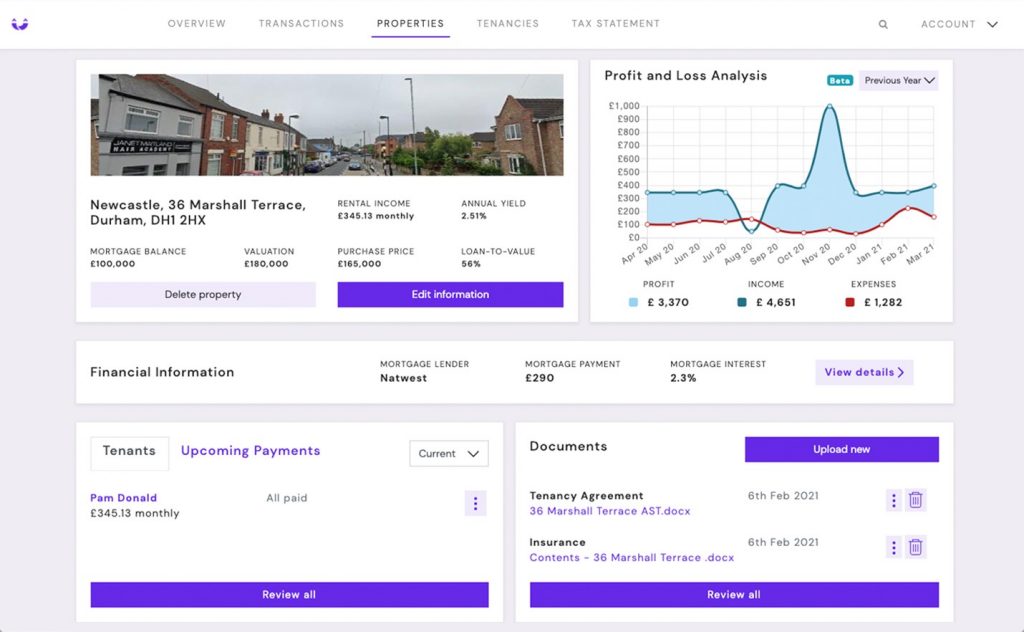
Task: Click the Edit information button
Action: pos(450,295)
